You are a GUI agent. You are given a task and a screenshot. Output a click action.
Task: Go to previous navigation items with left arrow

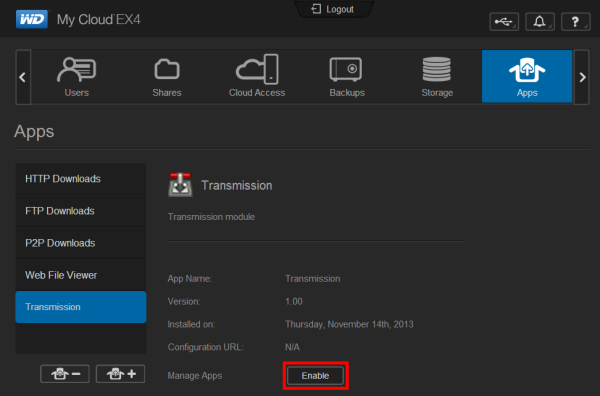point(23,77)
